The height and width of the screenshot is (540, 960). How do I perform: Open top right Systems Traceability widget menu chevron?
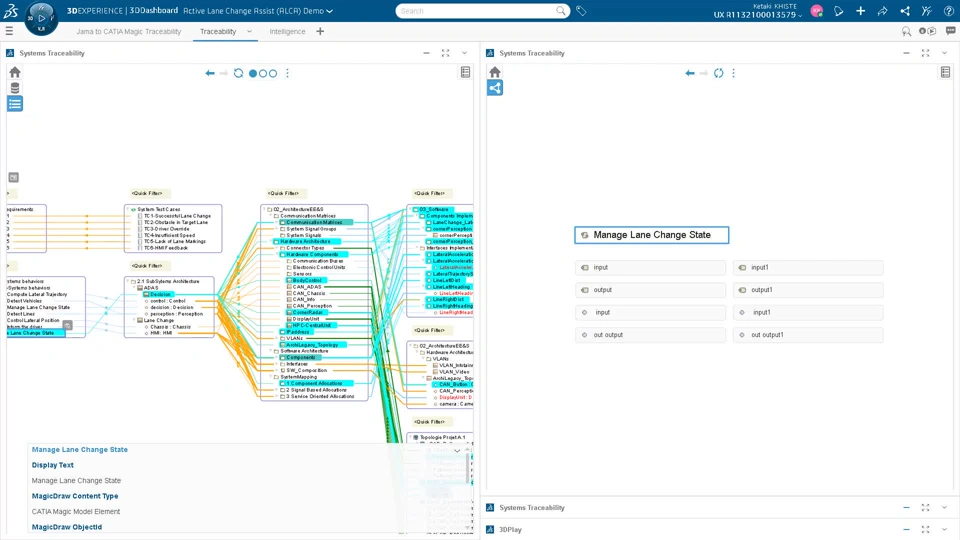(x=944, y=53)
